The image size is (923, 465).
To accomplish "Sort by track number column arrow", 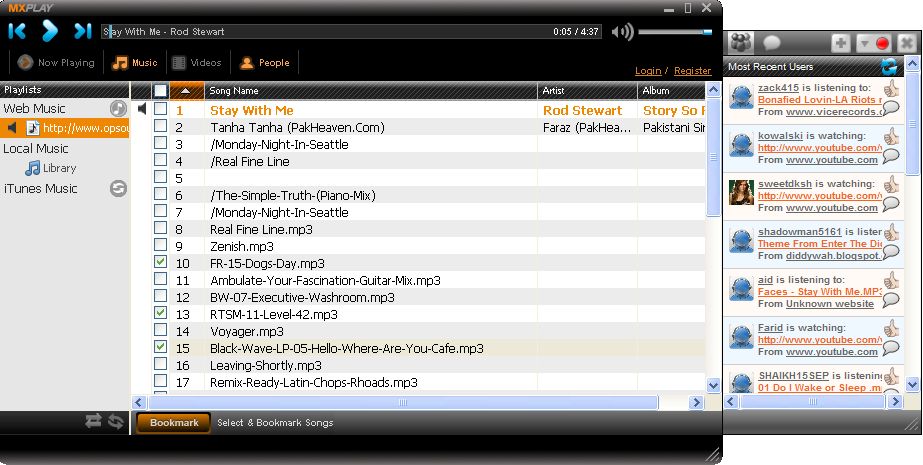I will click(185, 91).
